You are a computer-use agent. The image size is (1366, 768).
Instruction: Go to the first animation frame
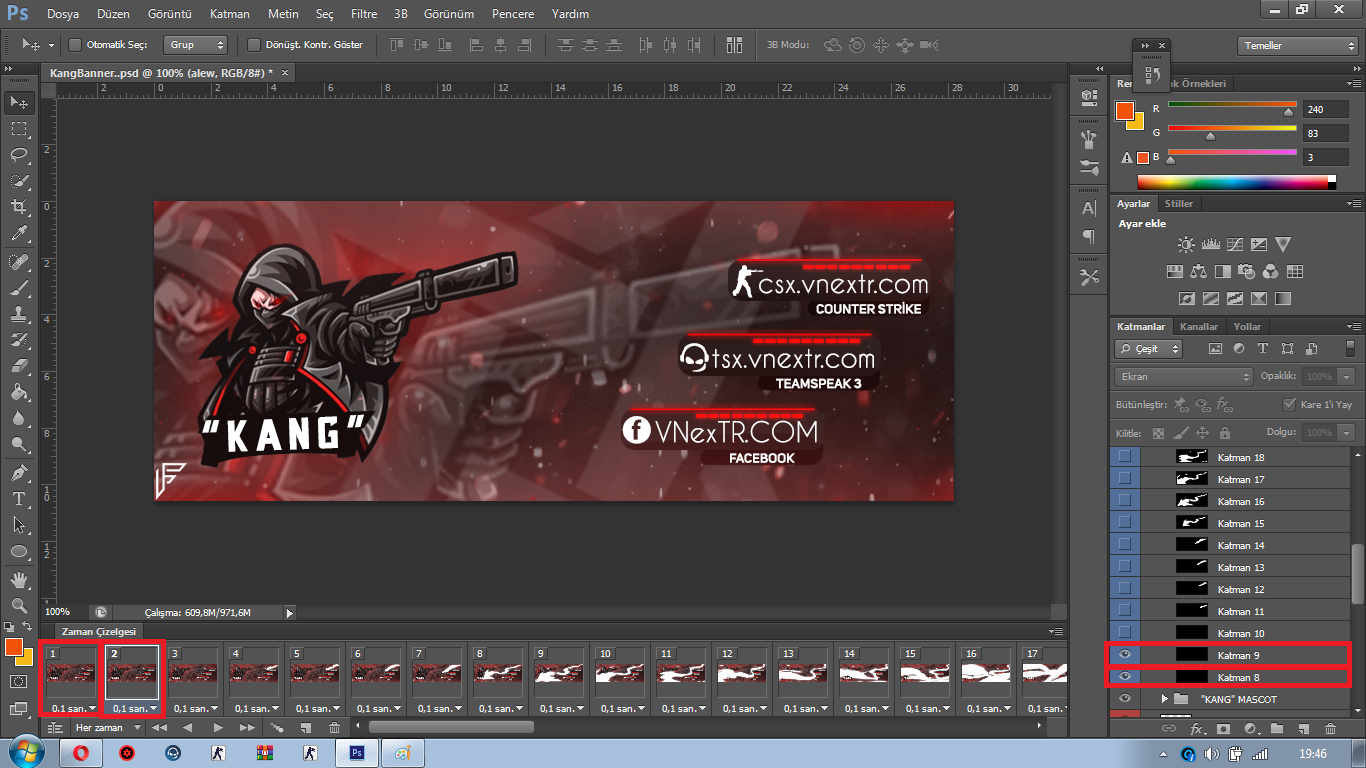pos(159,728)
